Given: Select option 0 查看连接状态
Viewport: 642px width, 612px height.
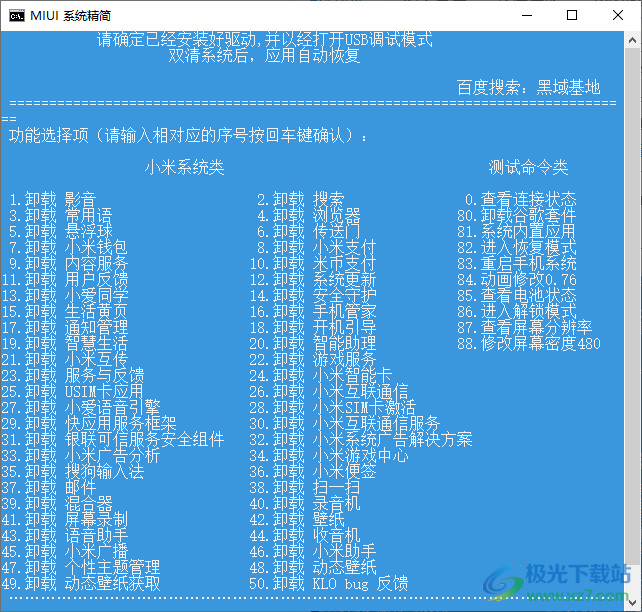Looking at the screenshot, I should [521, 200].
